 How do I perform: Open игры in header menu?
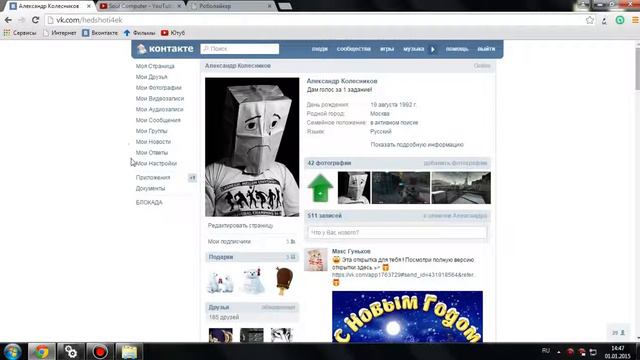click(387, 49)
